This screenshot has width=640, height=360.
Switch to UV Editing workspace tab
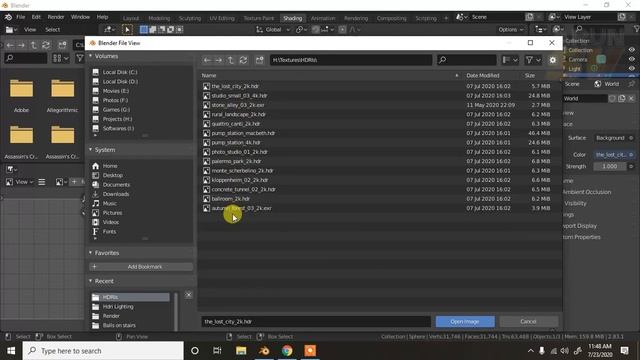222,18
